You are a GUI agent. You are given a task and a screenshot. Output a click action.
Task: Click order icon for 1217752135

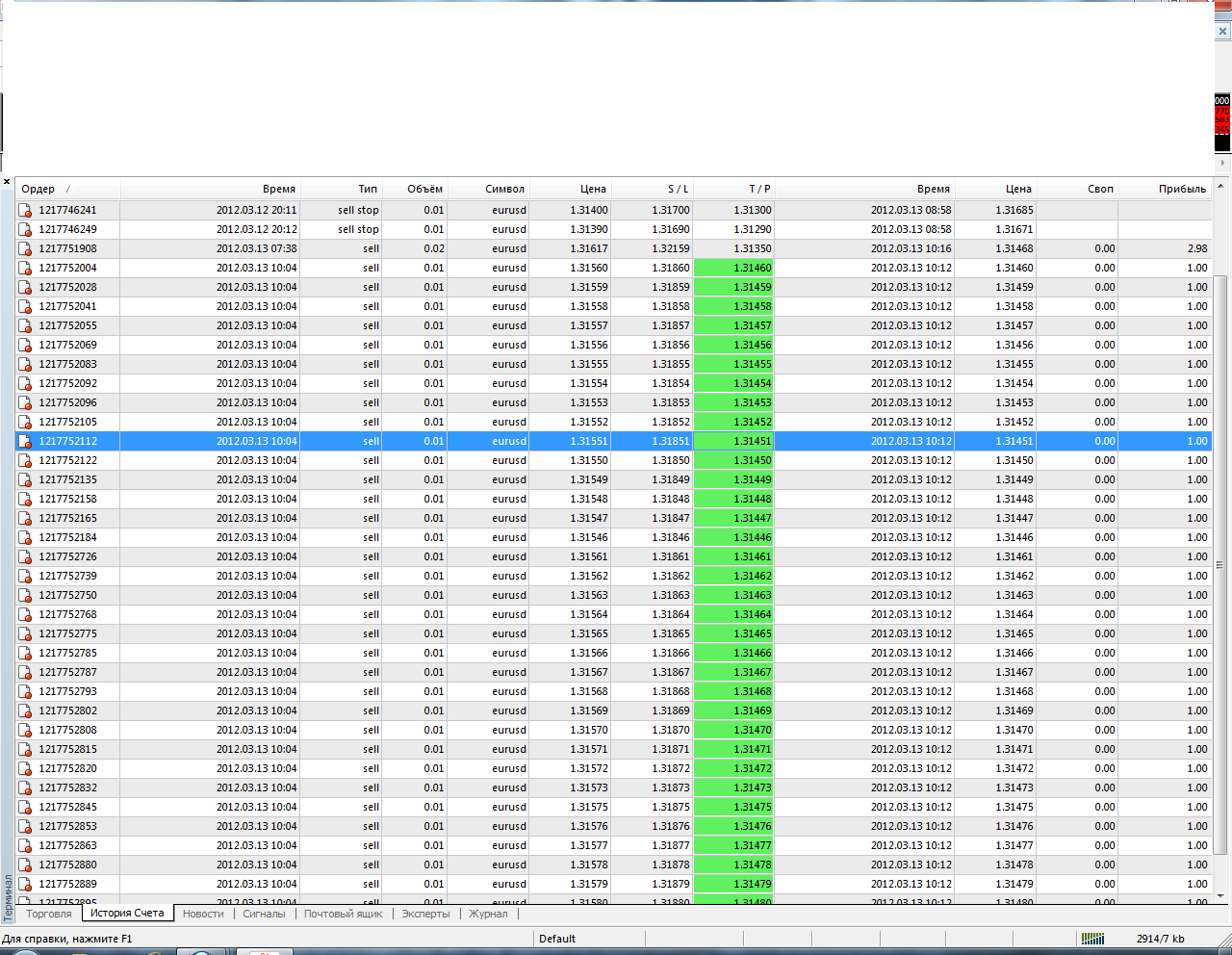(25, 479)
